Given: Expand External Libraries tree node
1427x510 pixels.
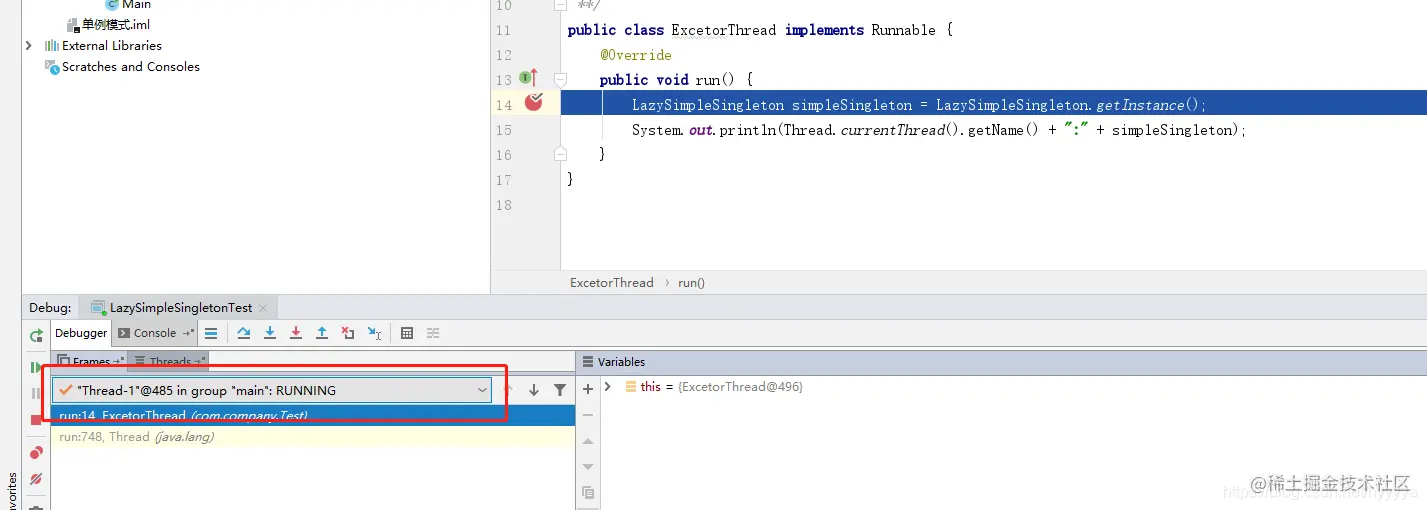Looking at the screenshot, I should point(28,46).
